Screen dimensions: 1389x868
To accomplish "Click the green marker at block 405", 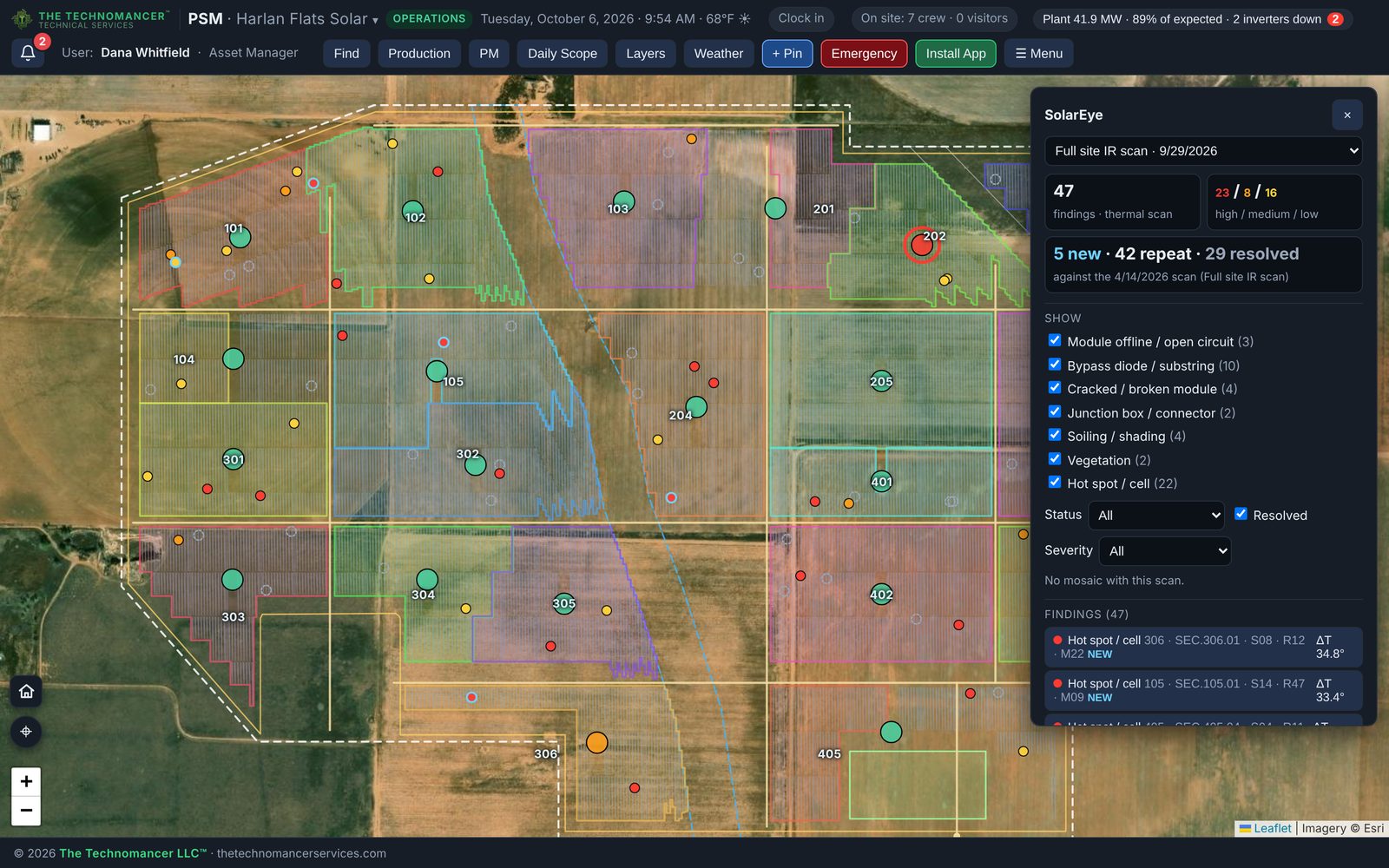I will (x=891, y=732).
